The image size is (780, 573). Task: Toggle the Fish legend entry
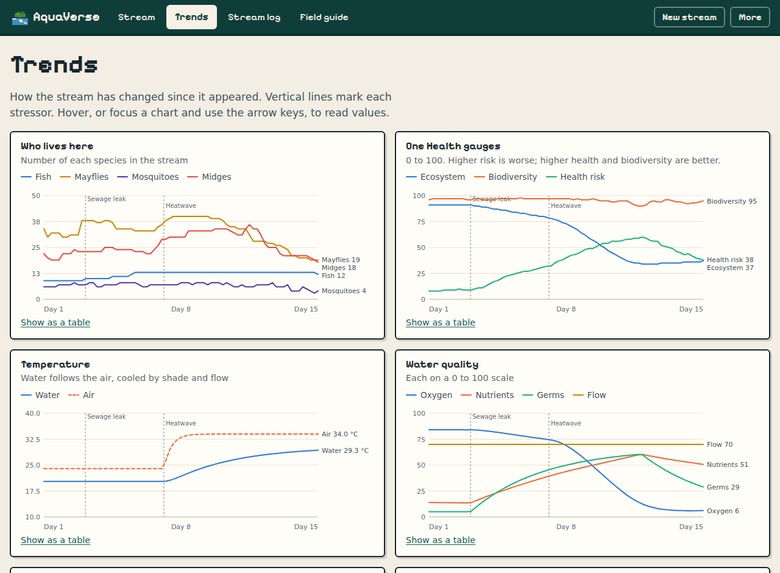(36, 177)
